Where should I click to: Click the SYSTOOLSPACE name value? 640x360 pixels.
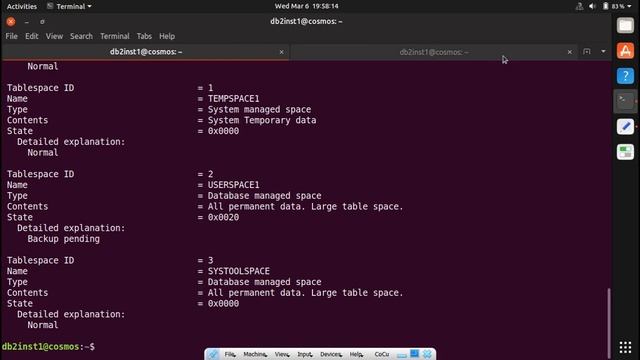click(x=239, y=271)
